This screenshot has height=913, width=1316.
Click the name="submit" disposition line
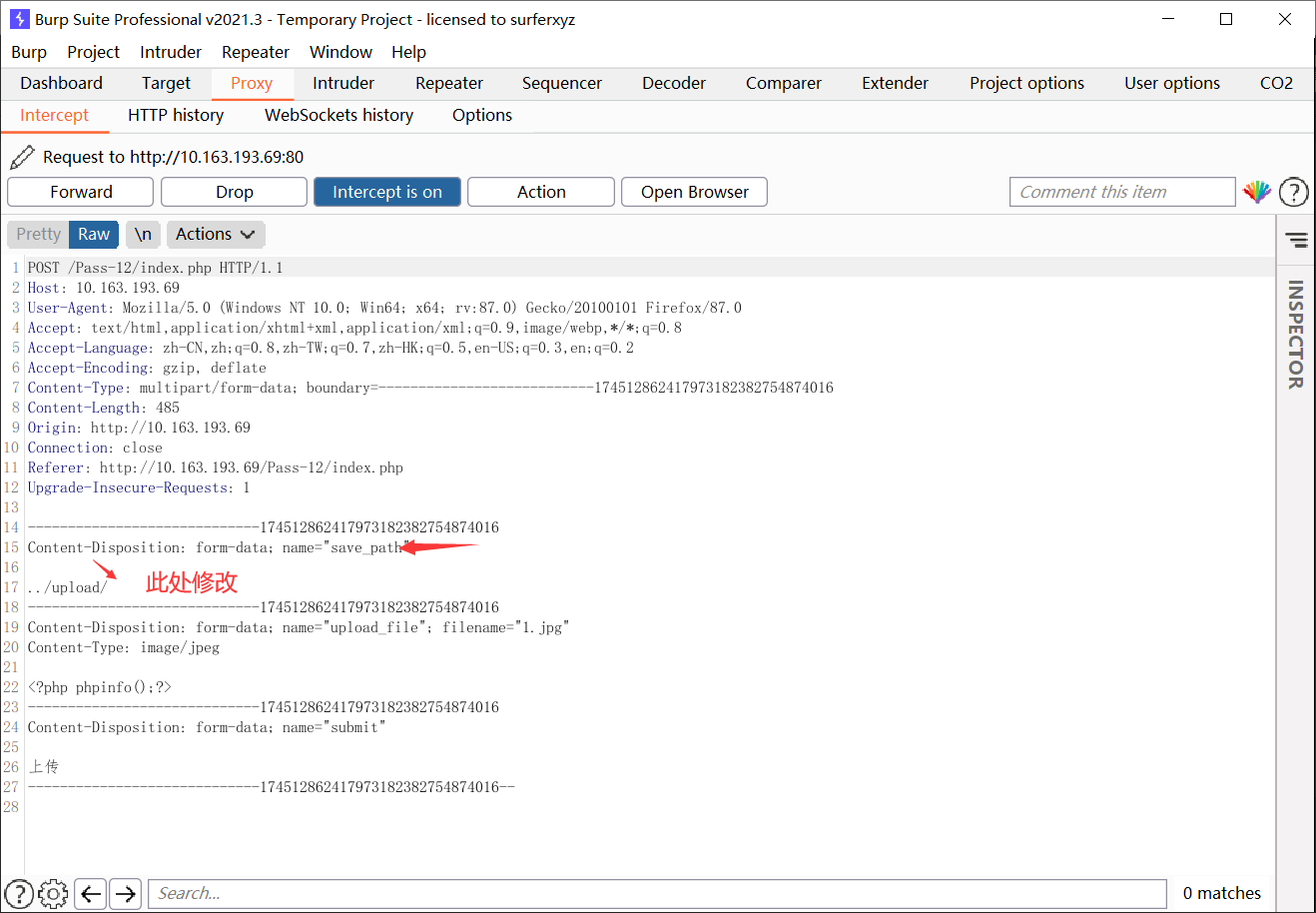point(207,727)
